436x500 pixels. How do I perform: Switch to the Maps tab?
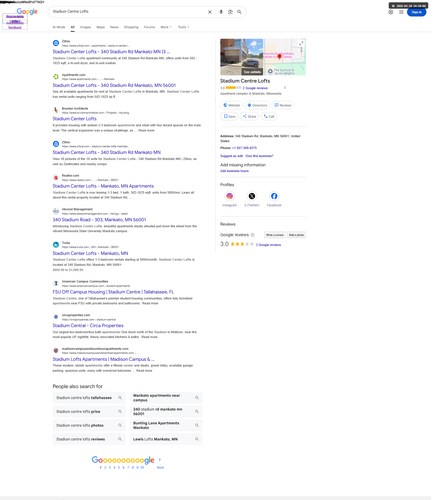pyautogui.click(x=101, y=27)
